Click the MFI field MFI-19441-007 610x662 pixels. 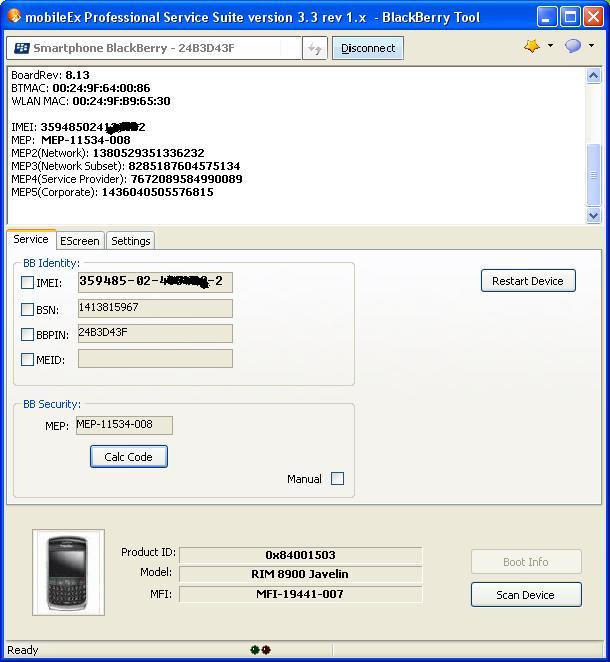(x=301, y=594)
